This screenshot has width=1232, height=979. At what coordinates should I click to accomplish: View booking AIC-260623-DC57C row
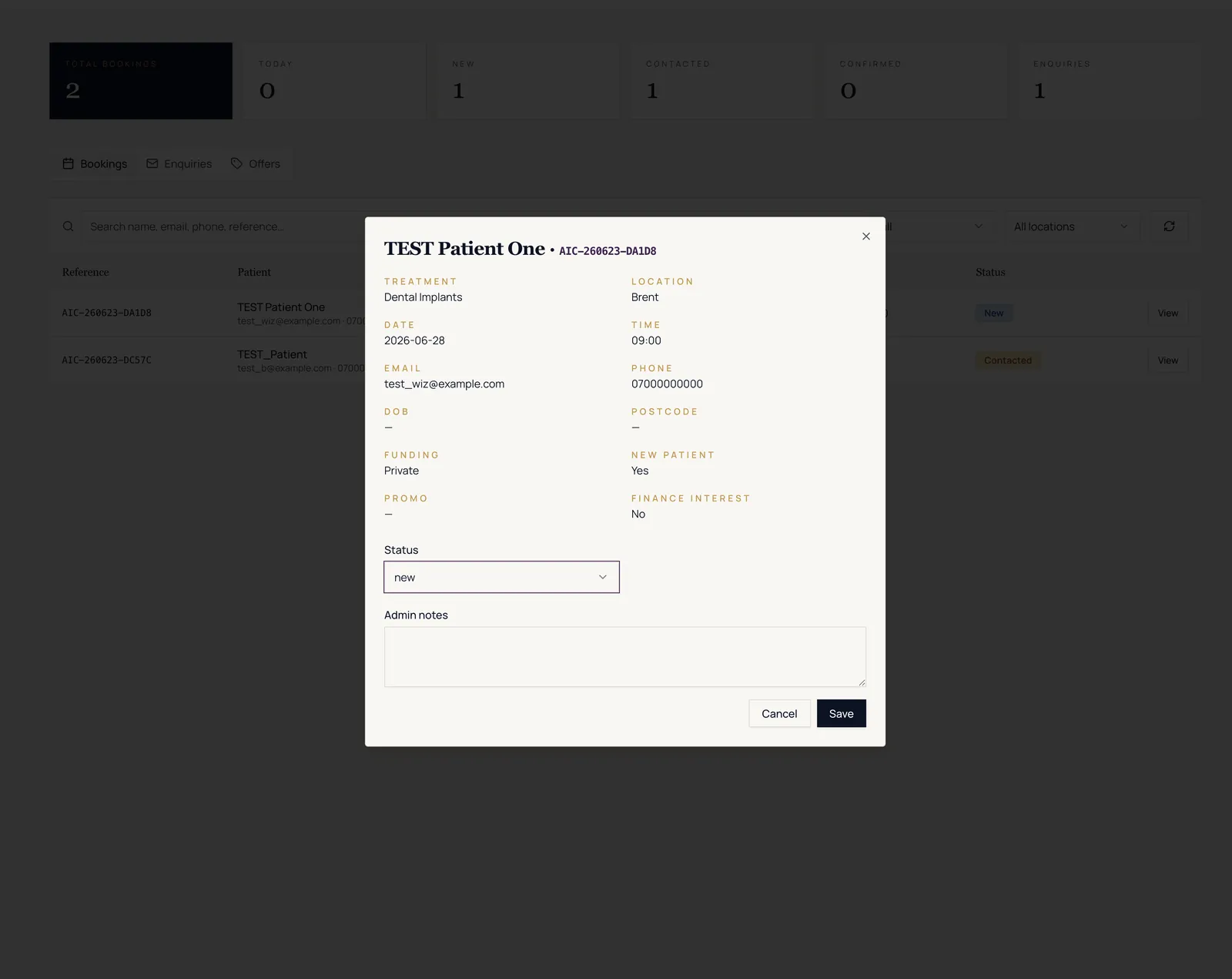coord(1167,360)
